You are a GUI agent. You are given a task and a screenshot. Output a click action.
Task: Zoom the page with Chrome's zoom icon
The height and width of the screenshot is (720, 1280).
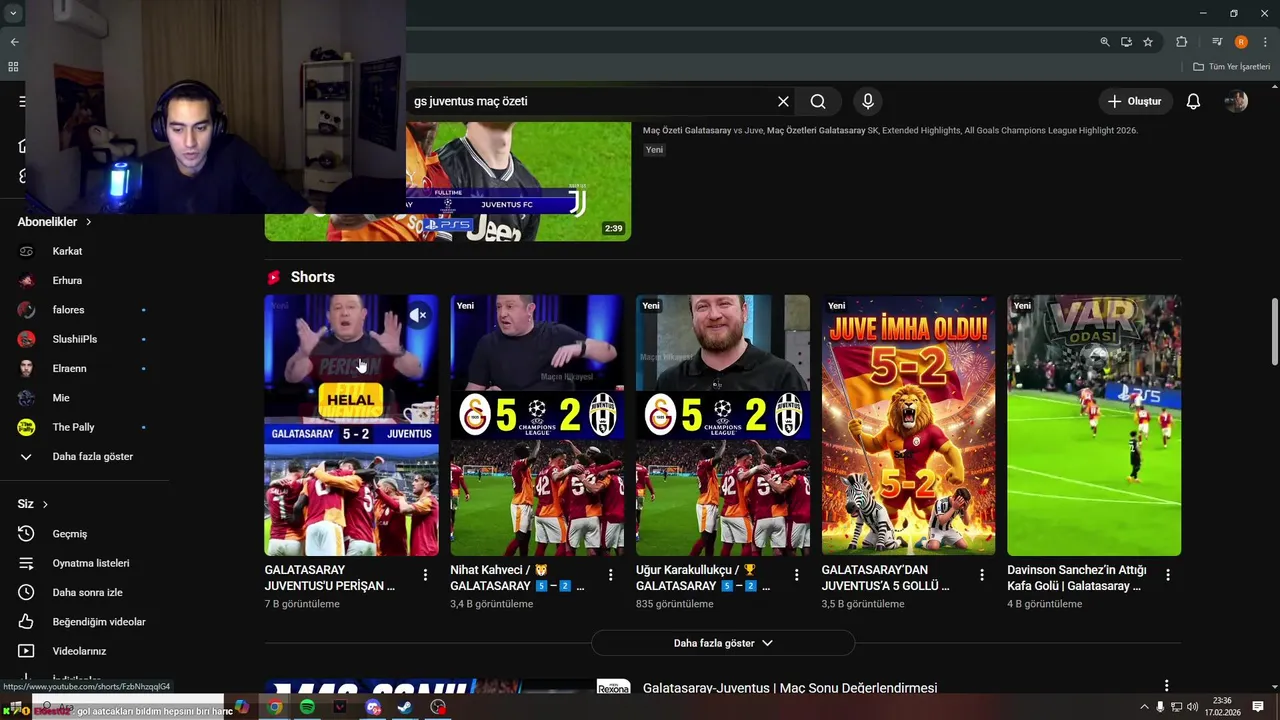(1105, 42)
